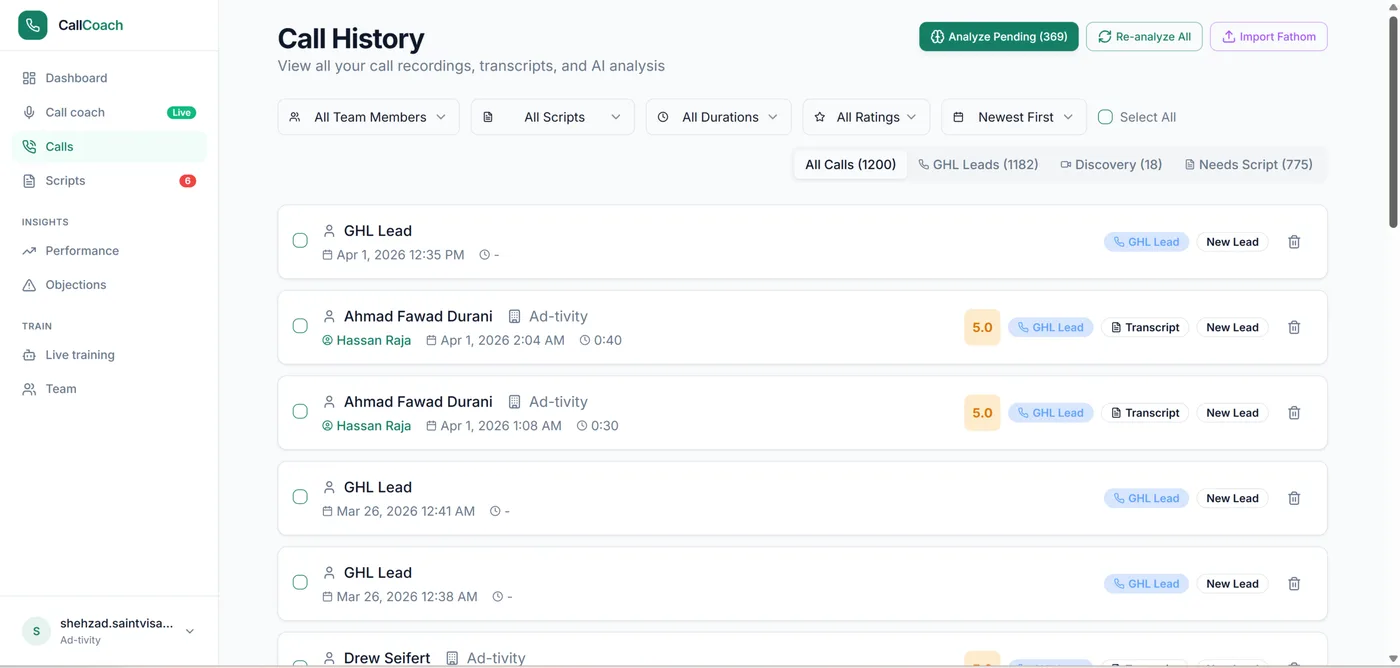This screenshot has height=668, width=1400.
Task: Click New Lead on the 2:04 AM call
Action: point(1232,327)
